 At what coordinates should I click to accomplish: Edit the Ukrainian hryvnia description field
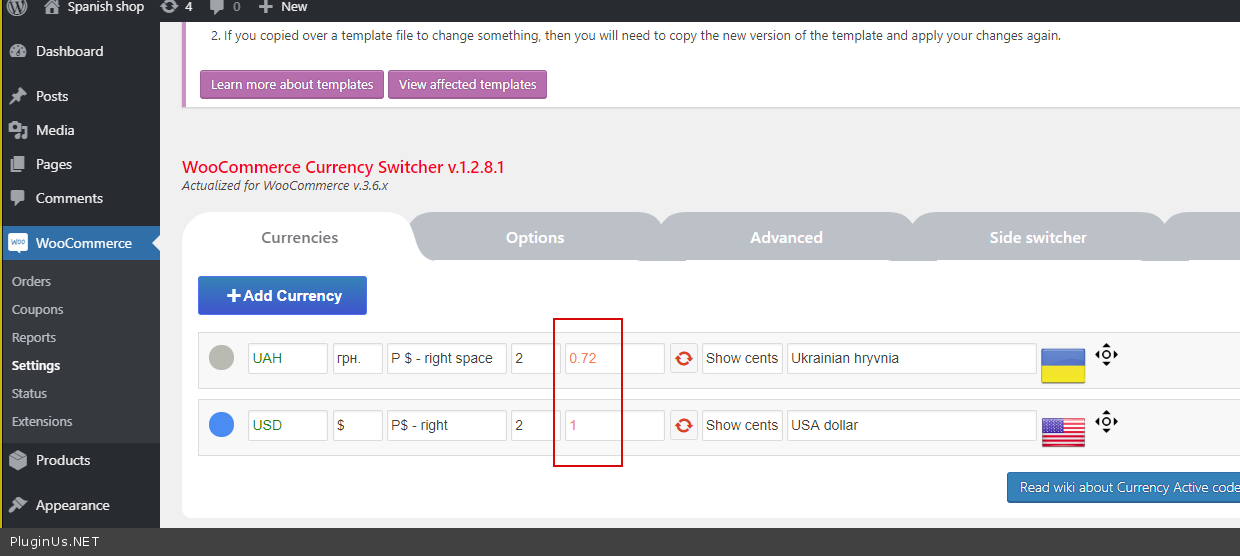coord(912,358)
